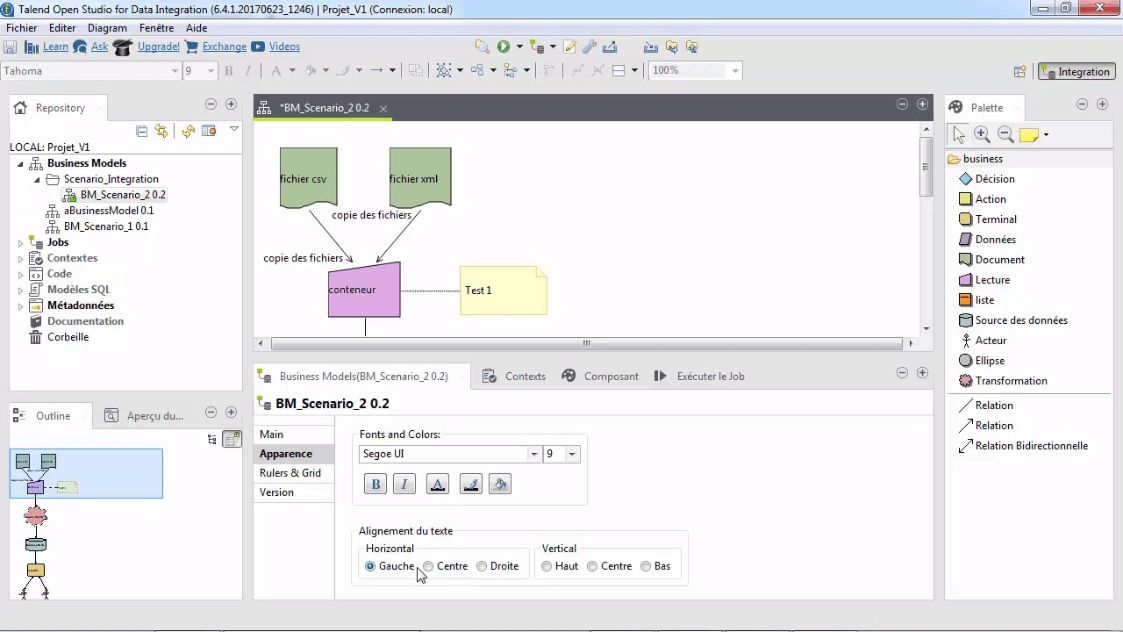Expand the Jobs node in the repository
The height and width of the screenshot is (632, 1123).
click(x=20, y=242)
